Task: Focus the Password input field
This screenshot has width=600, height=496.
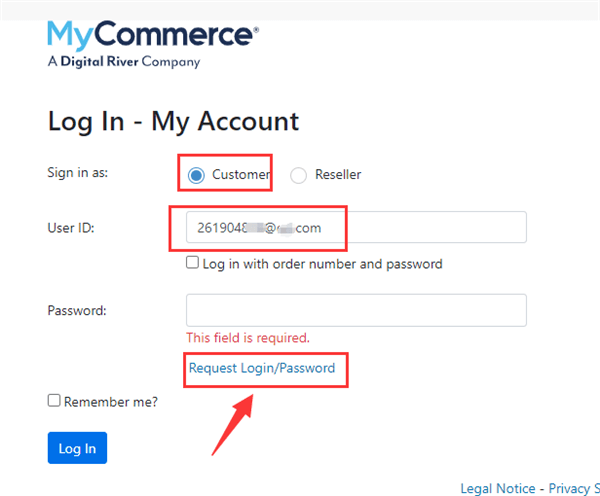Action: [356, 310]
